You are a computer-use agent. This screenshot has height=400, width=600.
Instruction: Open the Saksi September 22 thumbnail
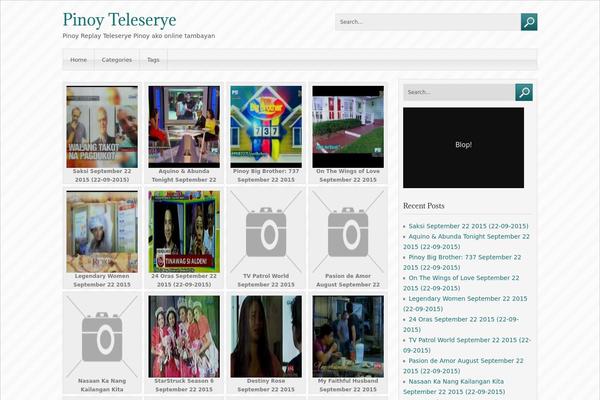102,127
